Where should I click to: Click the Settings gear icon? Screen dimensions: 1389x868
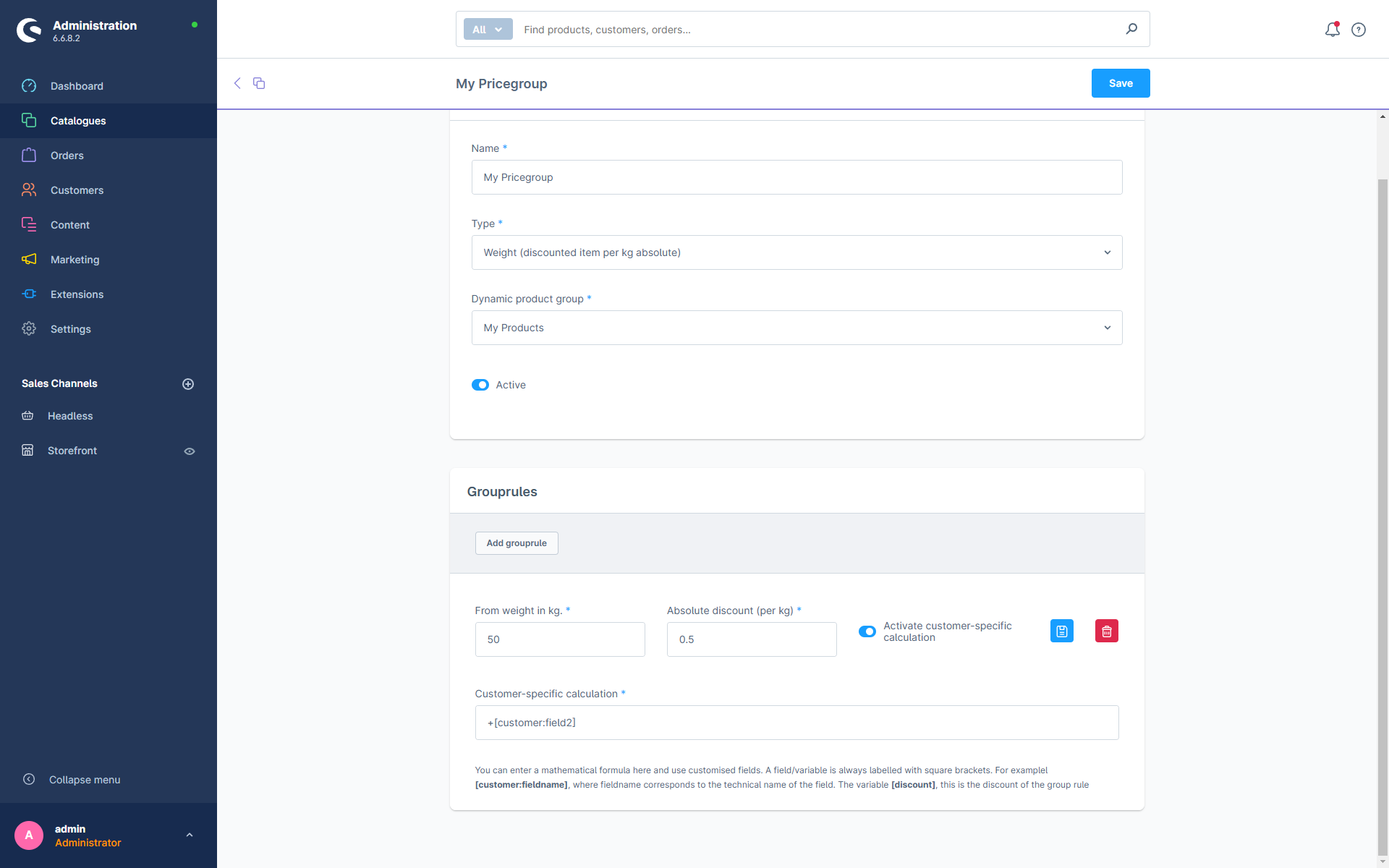click(29, 328)
